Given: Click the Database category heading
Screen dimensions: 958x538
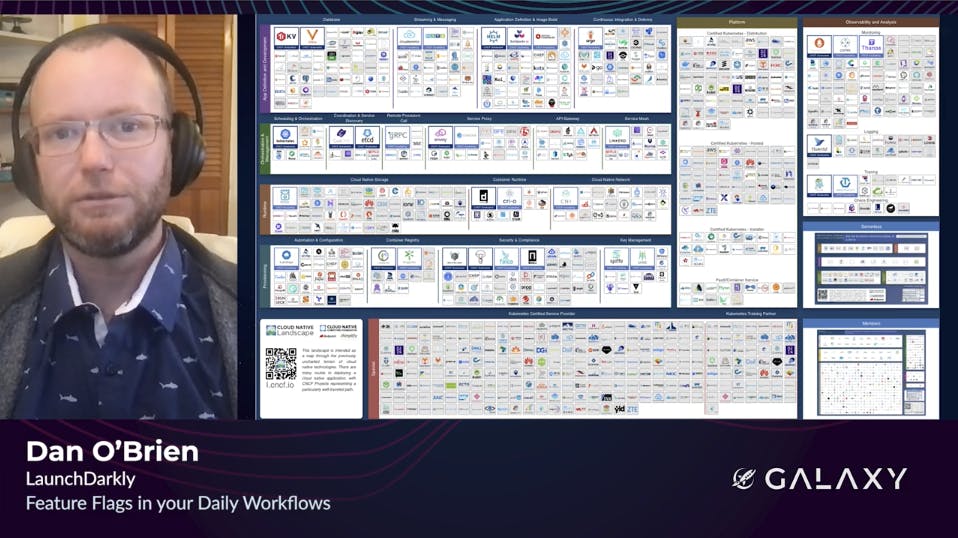Looking at the screenshot, I should click(331, 20).
